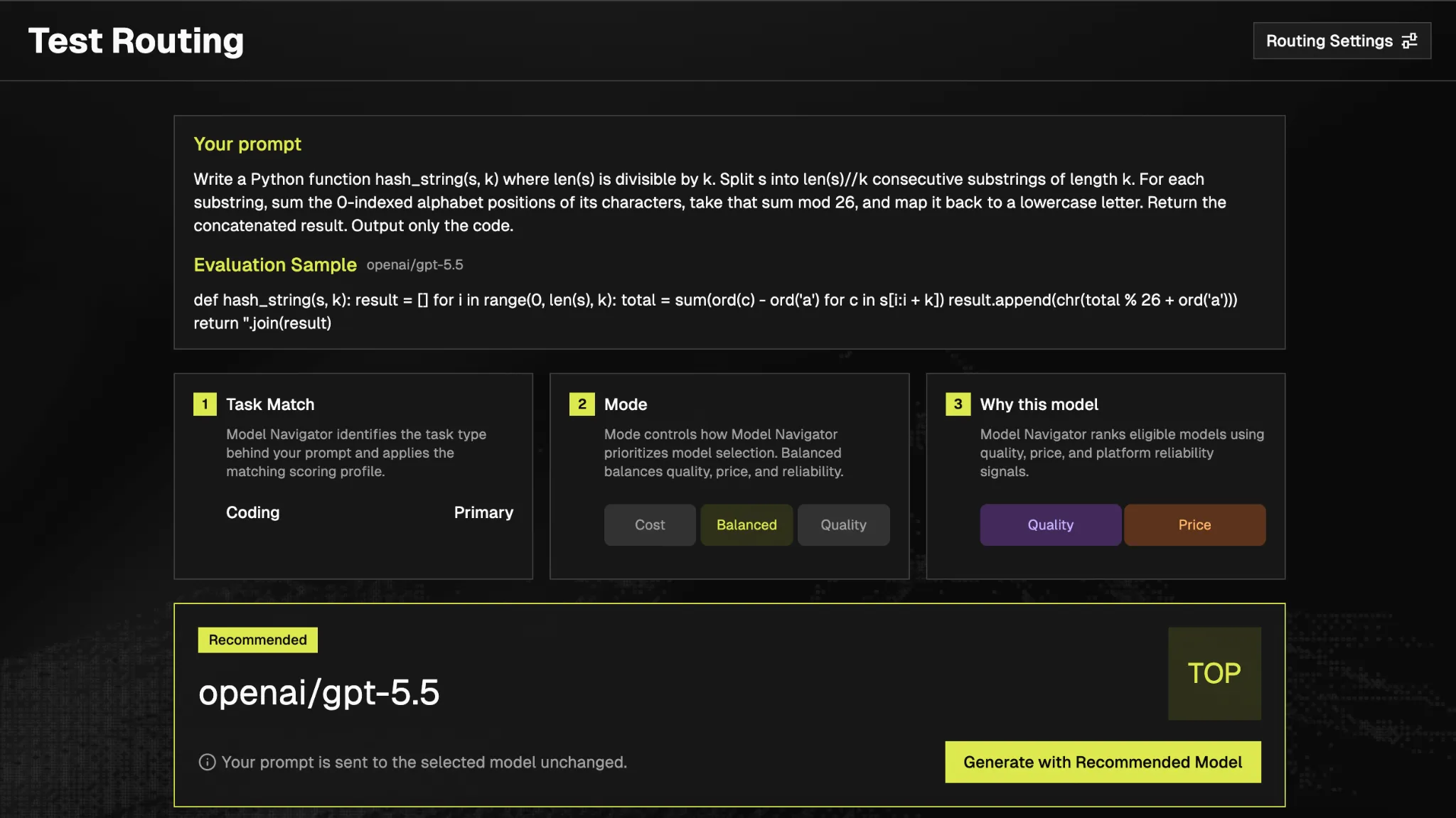1456x818 pixels.
Task: Click the orange Price signal bar
Action: click(1194, 524)
